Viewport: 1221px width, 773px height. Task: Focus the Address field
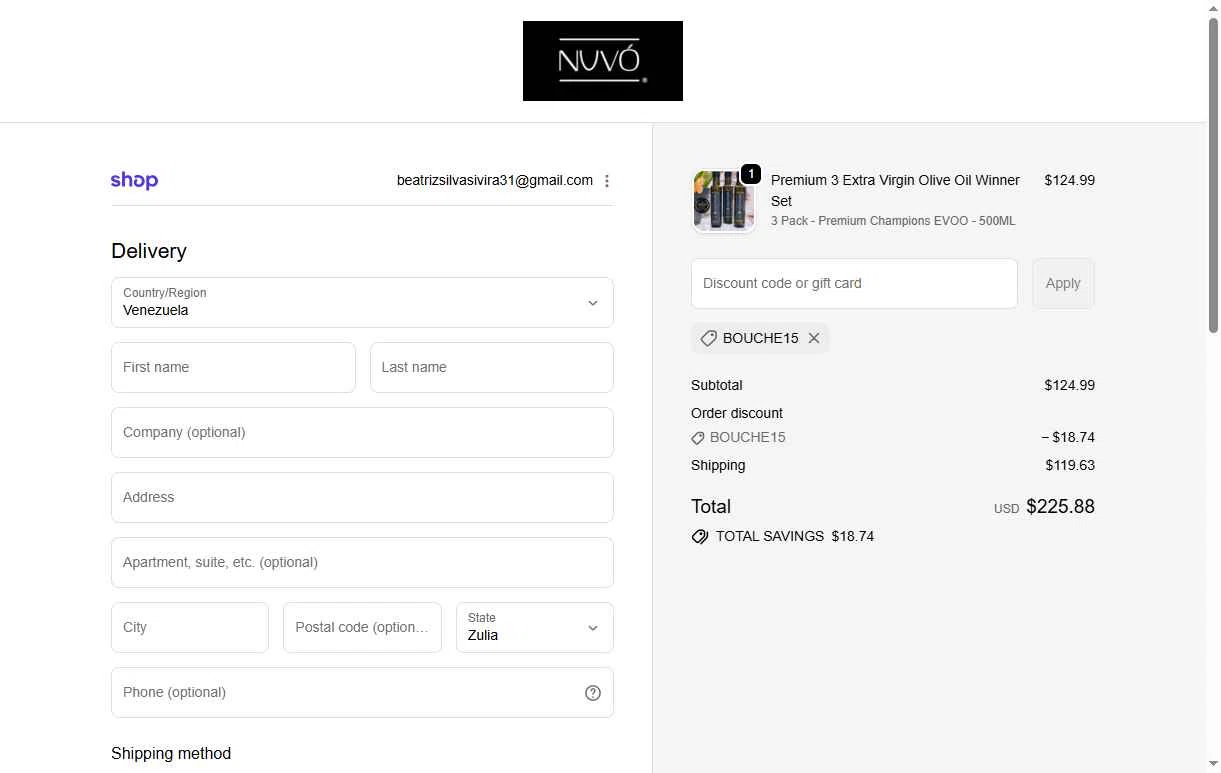362,497
